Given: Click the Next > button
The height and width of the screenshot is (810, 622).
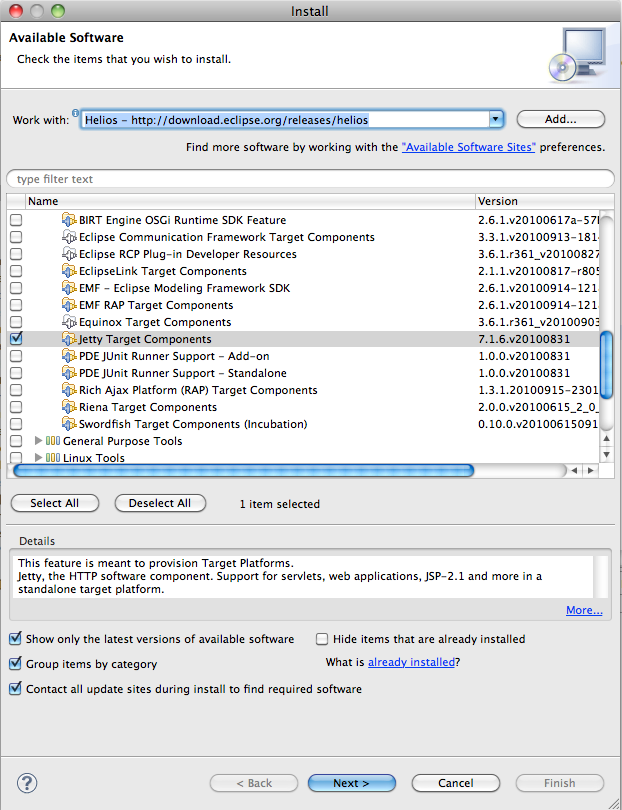Looking at the screenshot, I should click(351, 783).
